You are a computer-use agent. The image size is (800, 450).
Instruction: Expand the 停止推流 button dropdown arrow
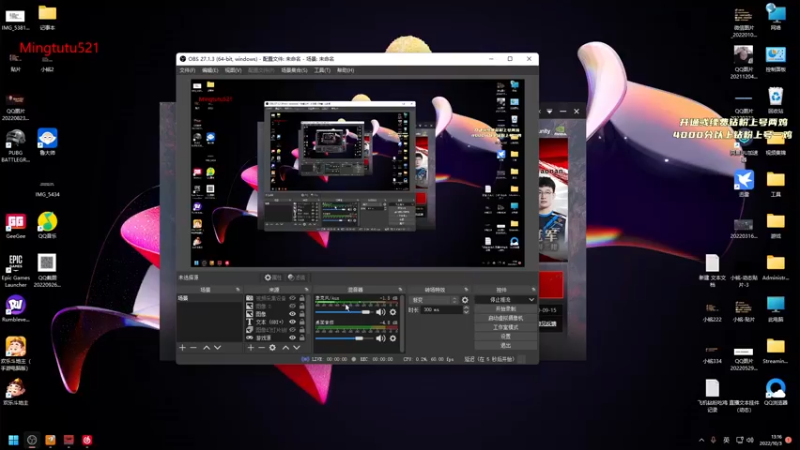click(531, 299)
